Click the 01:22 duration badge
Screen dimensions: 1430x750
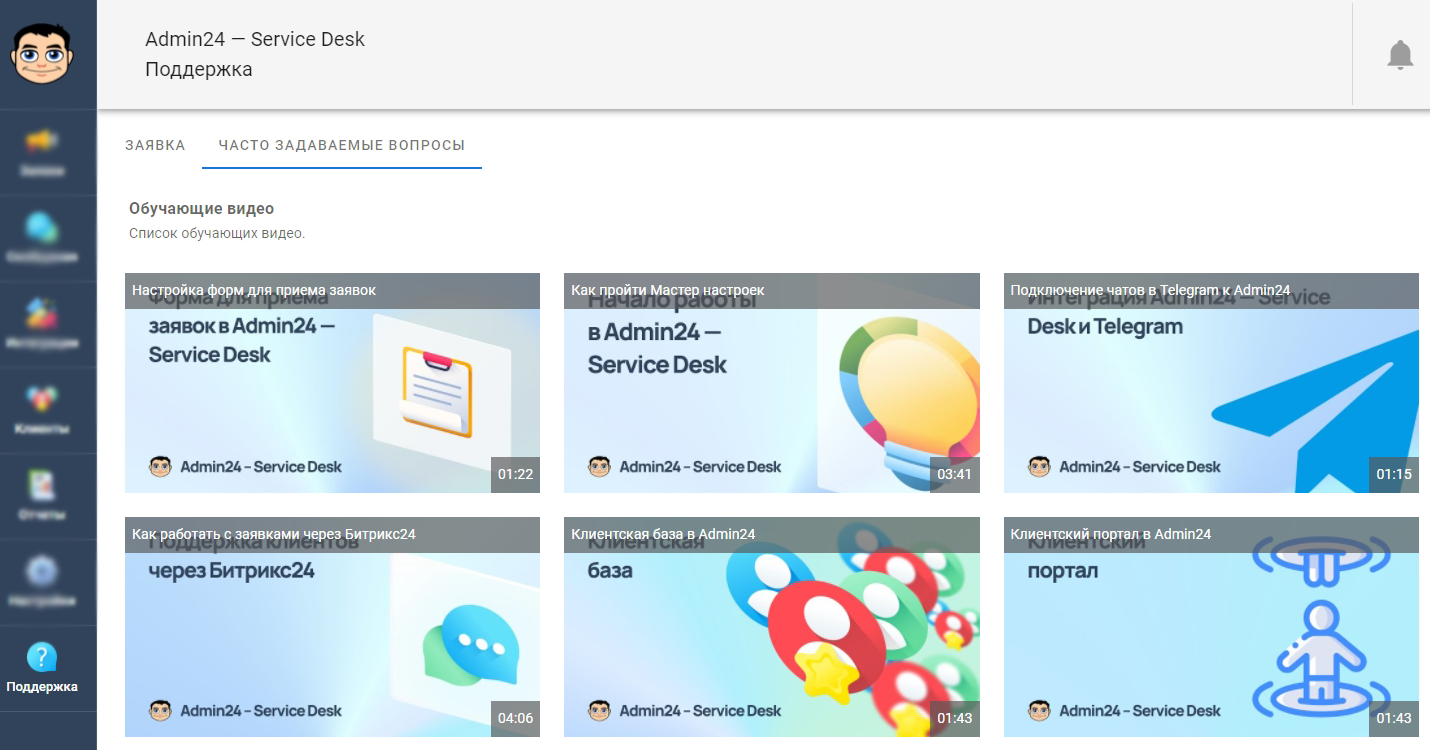tap(515, 474)
